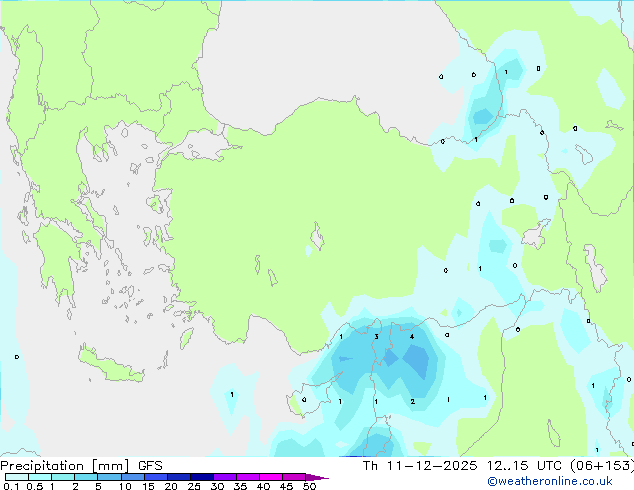Viewport: 634px width, 490px height.
Task: Click the 25–30 mm legend swatch
Action: tap(202, 477)
